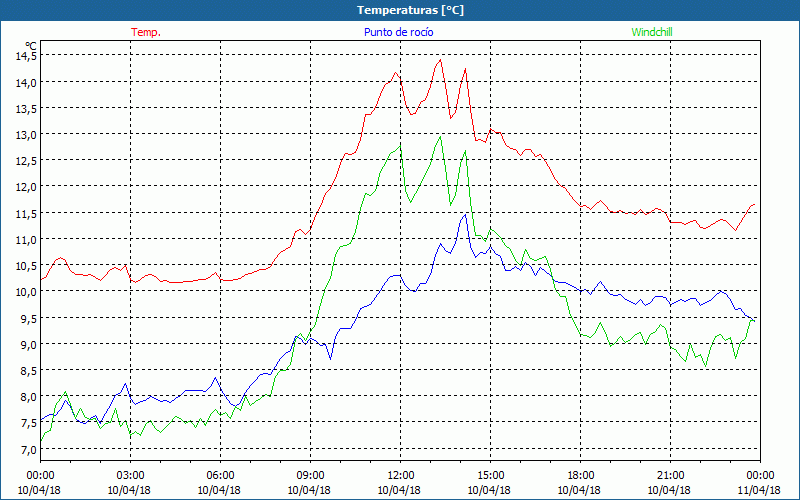The image size is (800, 500).
Task: Click the '12,5' y-axis value
Action: pos(26,161)
